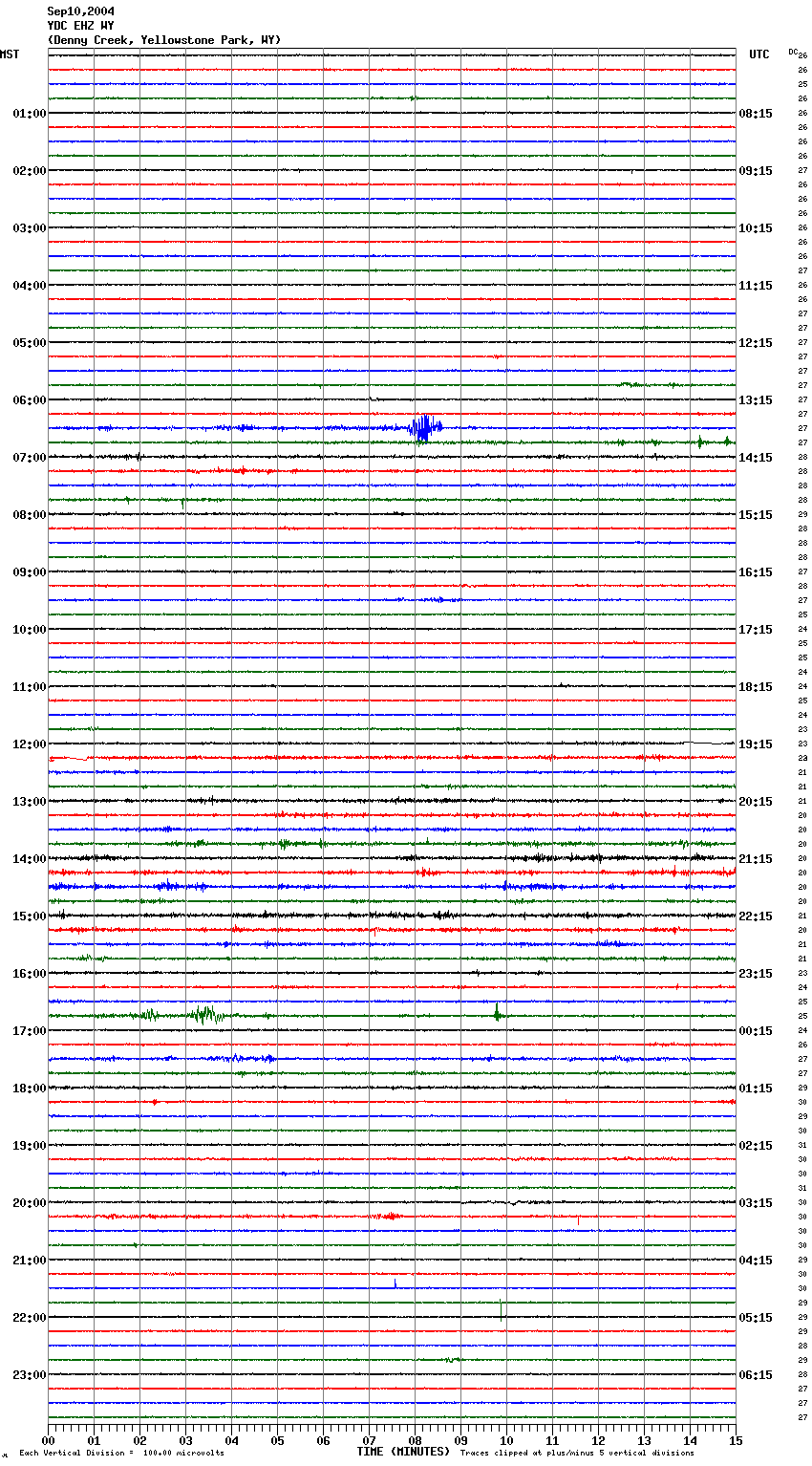This screenshot has width=812, height=1466.
Task: Select the 18:00 MST time label
Action: pos(30,1089)
